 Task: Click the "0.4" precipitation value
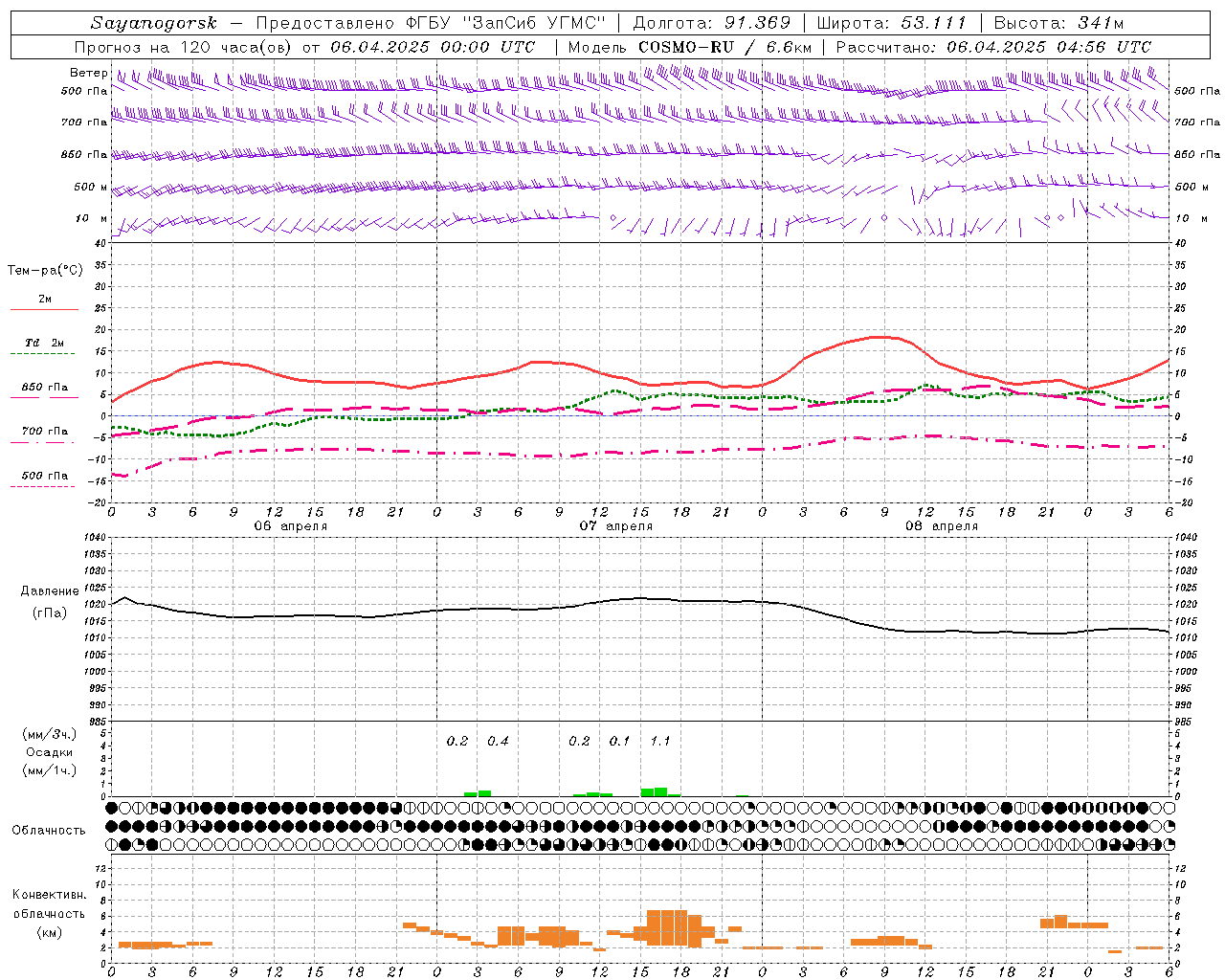point(498,741)
